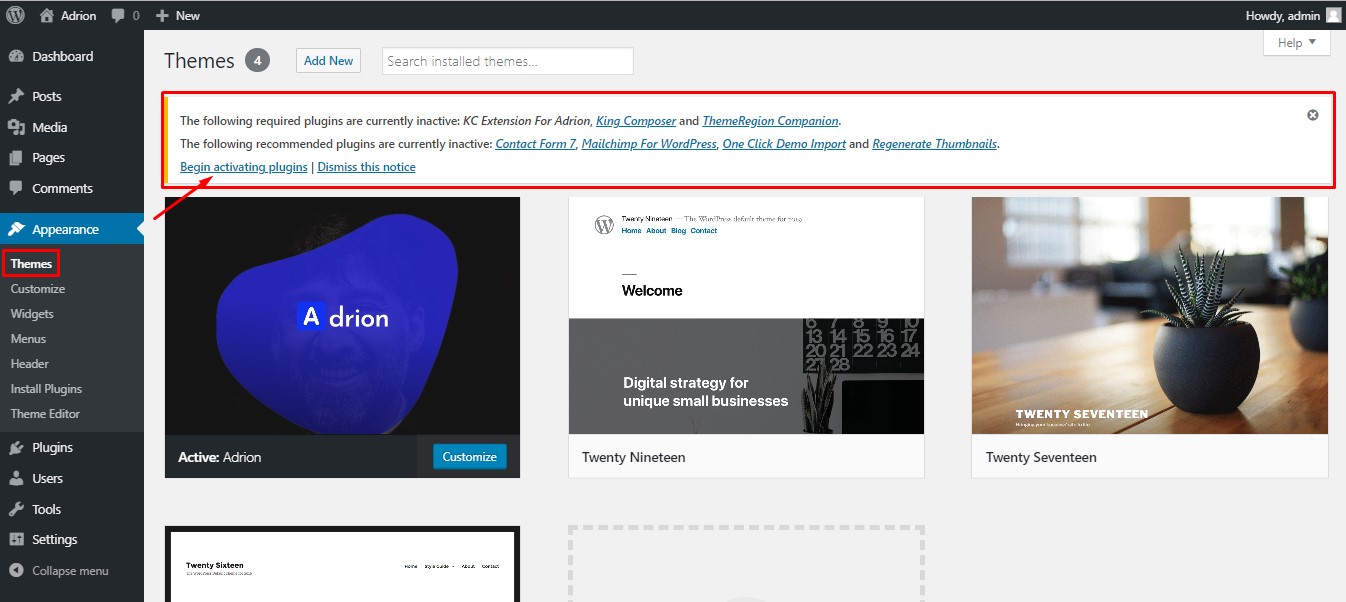The width and height of the screenshot is (1346, 602).
Task: Click Howdy, admin account menu
Action: click(1283, 16)
